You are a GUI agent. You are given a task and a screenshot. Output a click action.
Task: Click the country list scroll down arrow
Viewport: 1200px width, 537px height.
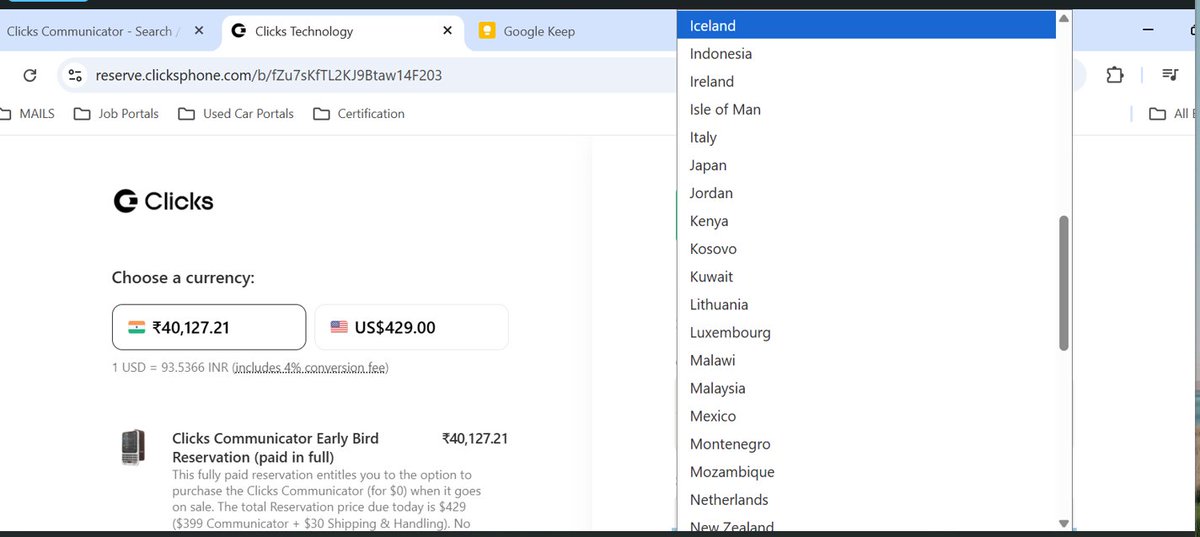pos(1064,523)
